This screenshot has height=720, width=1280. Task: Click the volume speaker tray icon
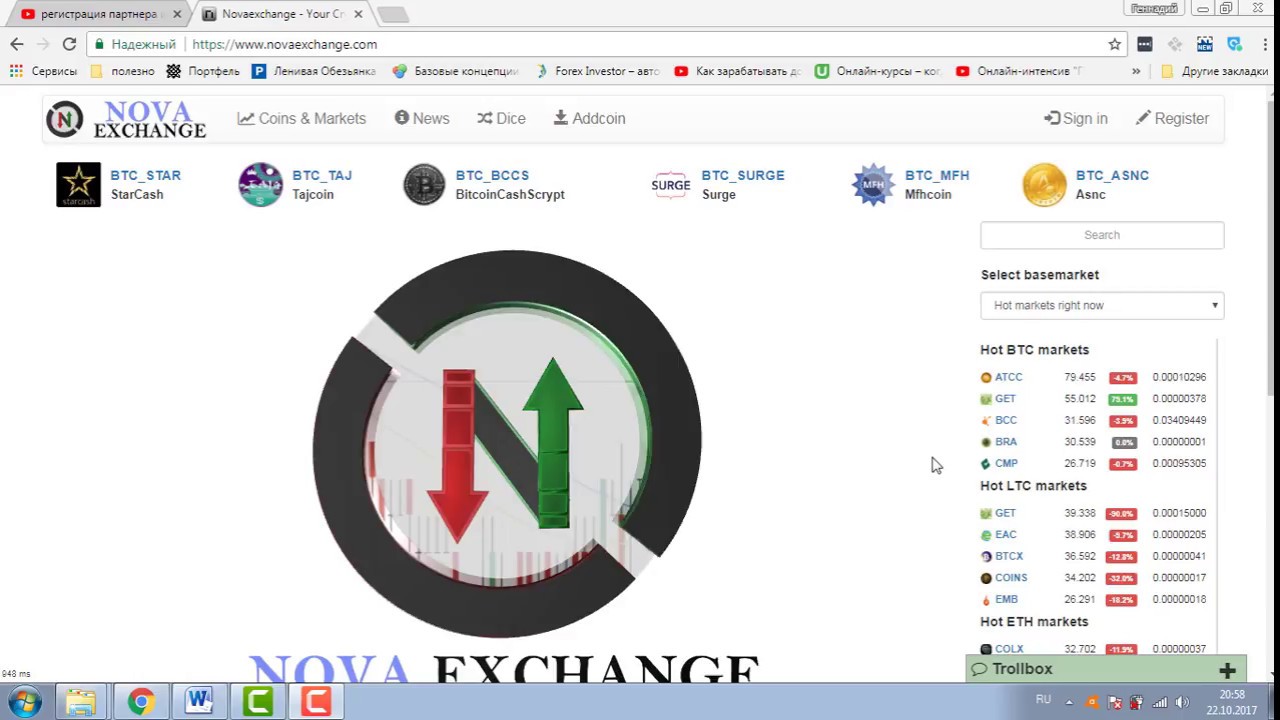click(1182, 702)
